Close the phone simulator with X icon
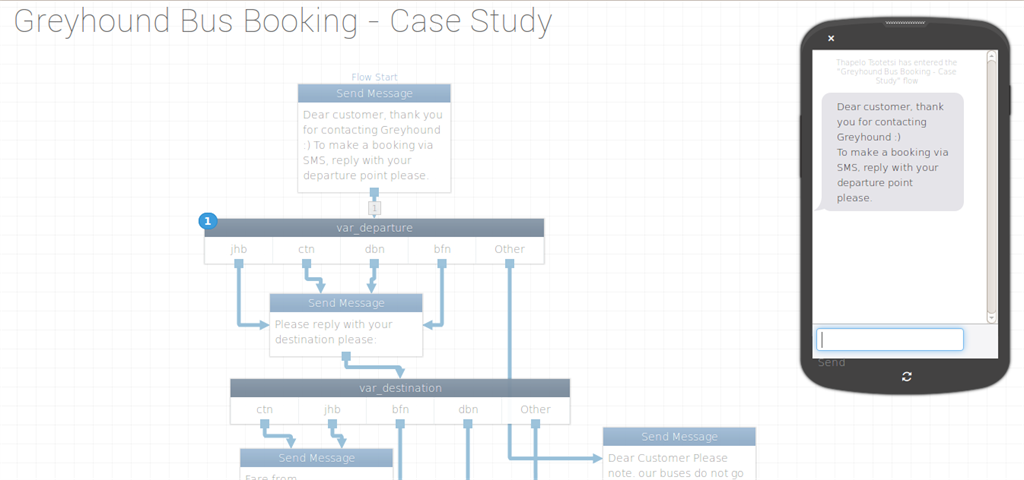 [x=831, y=39]
